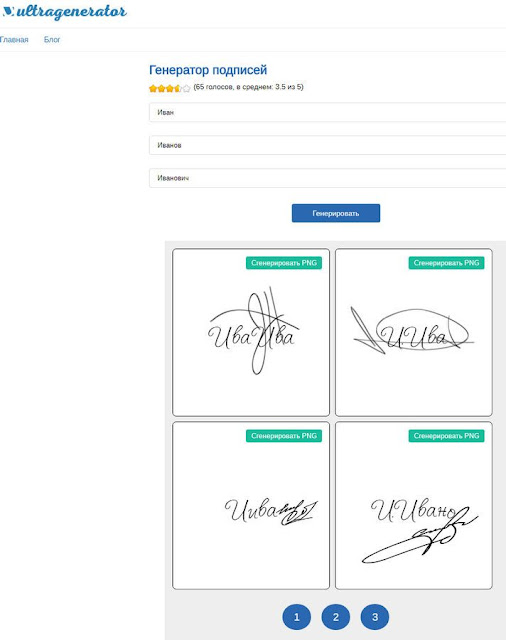Focus the patronymic field containing Иванович
This screenshot has width=506, height=640.
pyautogui.click(x=327, y=178)
